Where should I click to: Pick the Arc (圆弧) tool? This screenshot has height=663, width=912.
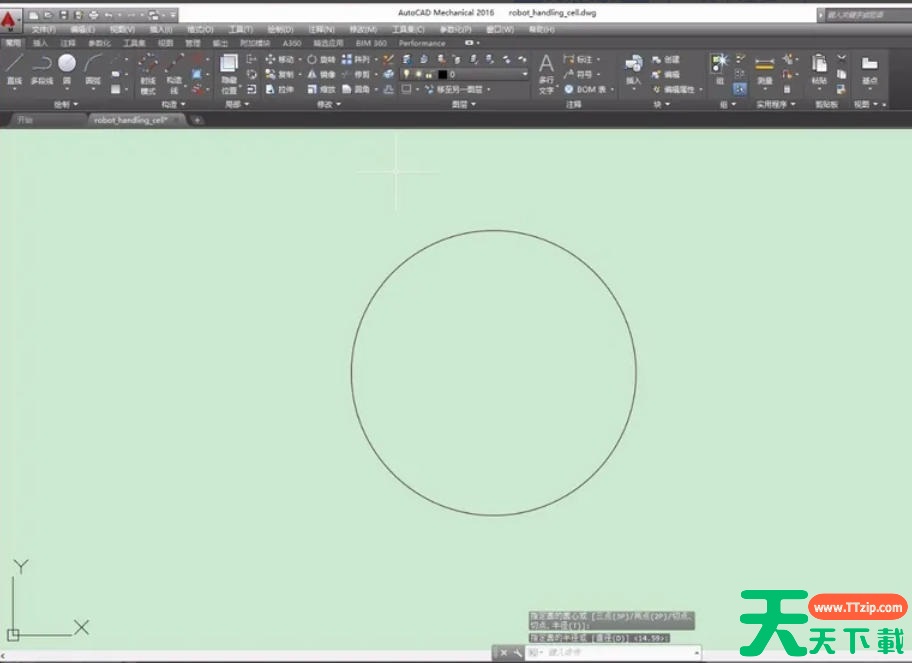[x=93, y=67]
